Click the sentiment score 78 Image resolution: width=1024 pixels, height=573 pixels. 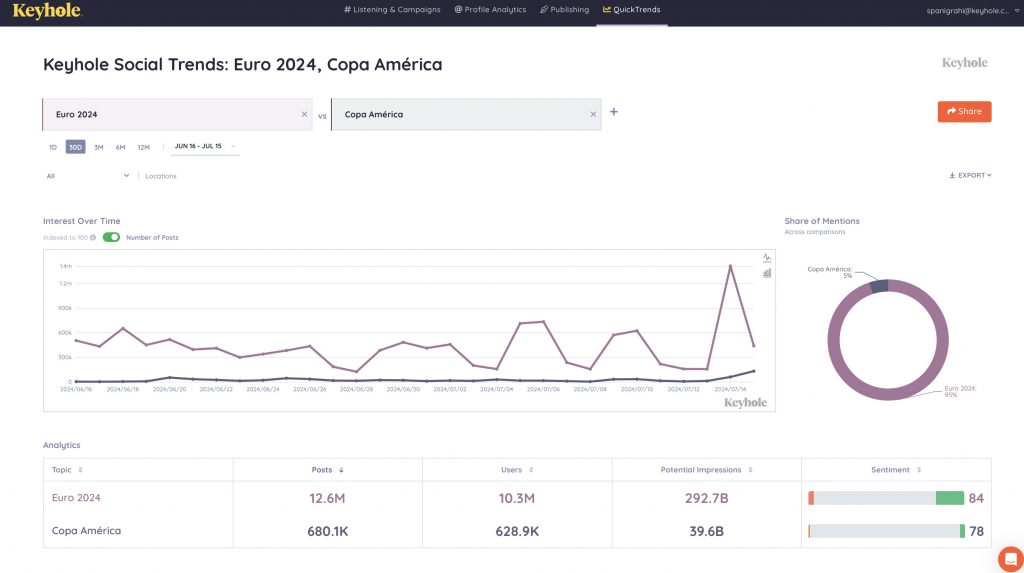tap(976, 532)
